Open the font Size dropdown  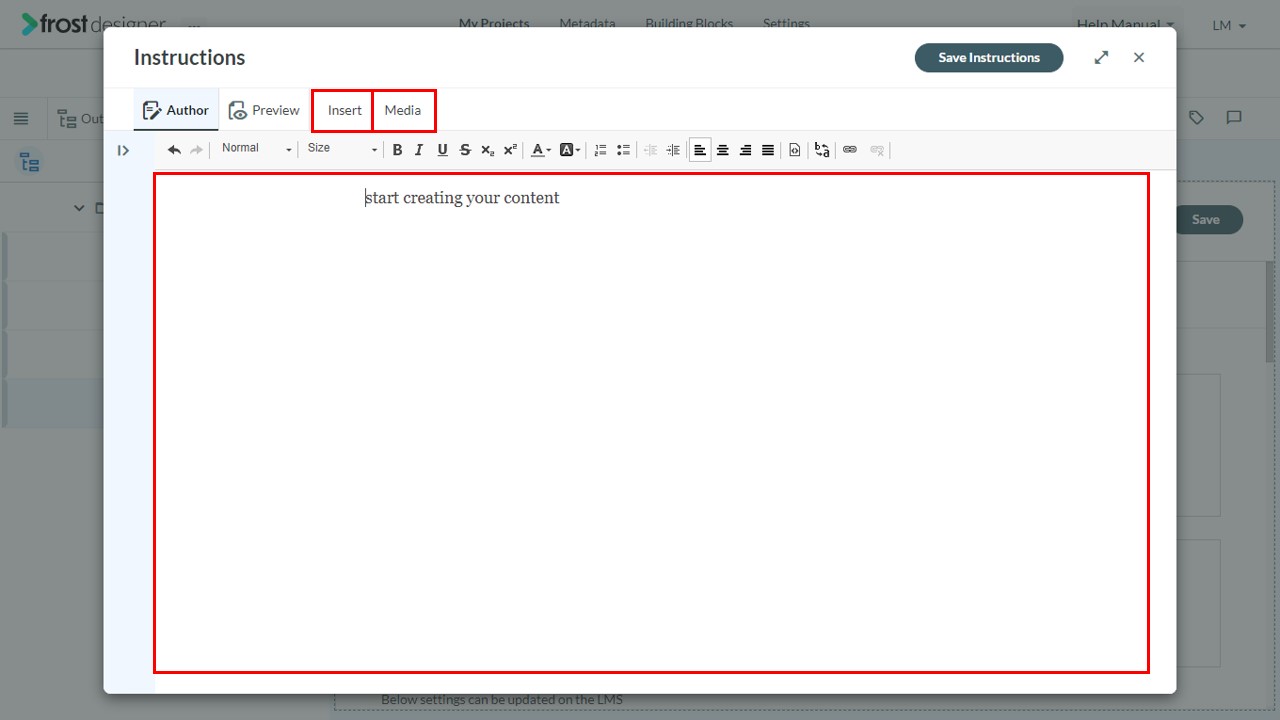click(342, 149)
